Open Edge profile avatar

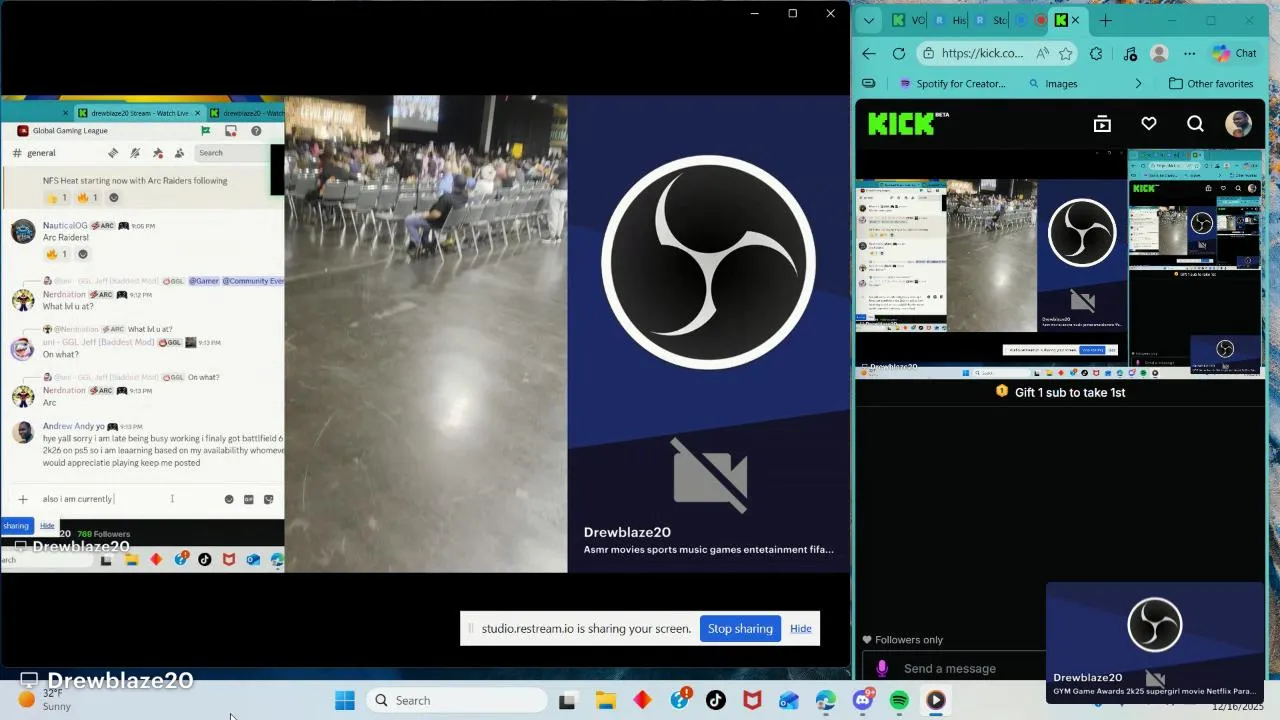(x=1160, y=54)
